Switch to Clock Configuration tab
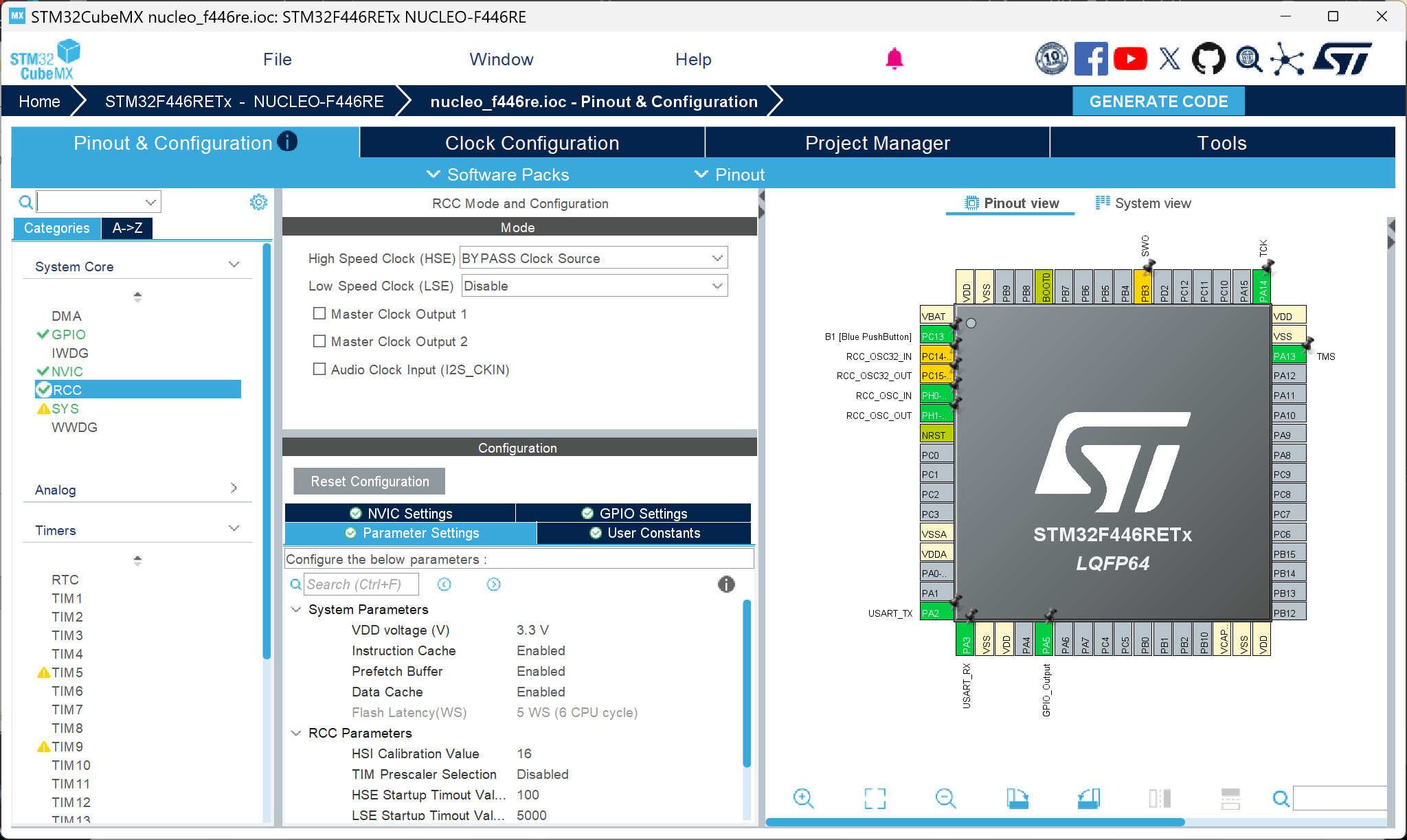 pos(532,143)
